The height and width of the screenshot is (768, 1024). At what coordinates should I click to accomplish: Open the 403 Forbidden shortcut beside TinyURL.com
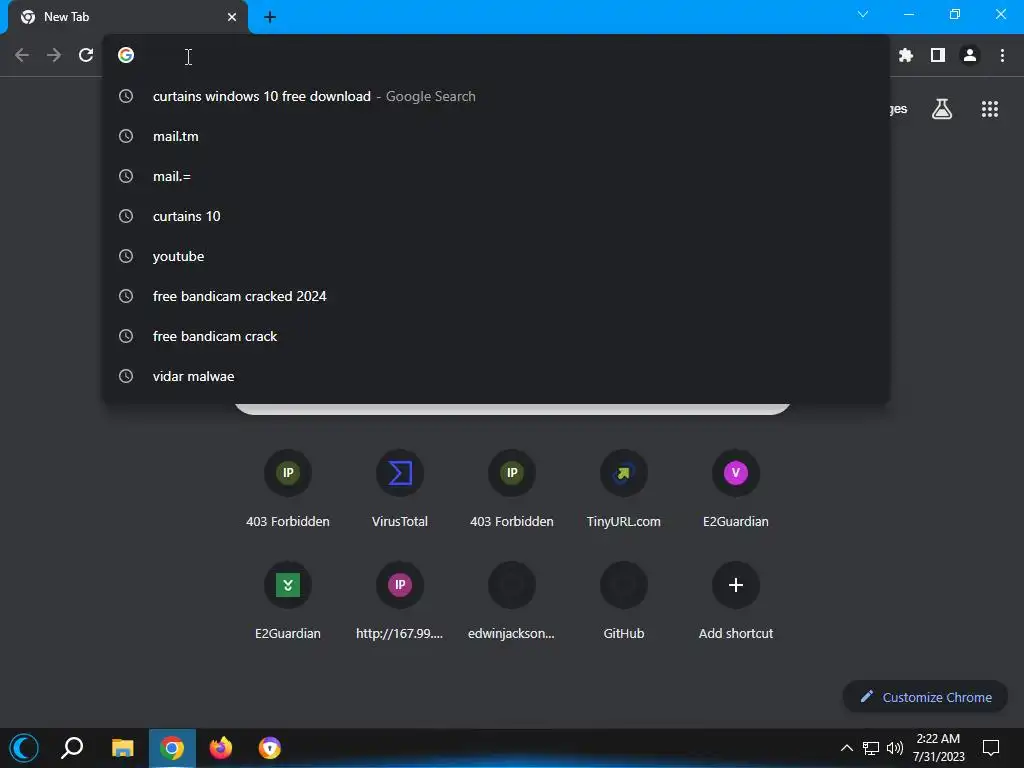click(512, 488)
